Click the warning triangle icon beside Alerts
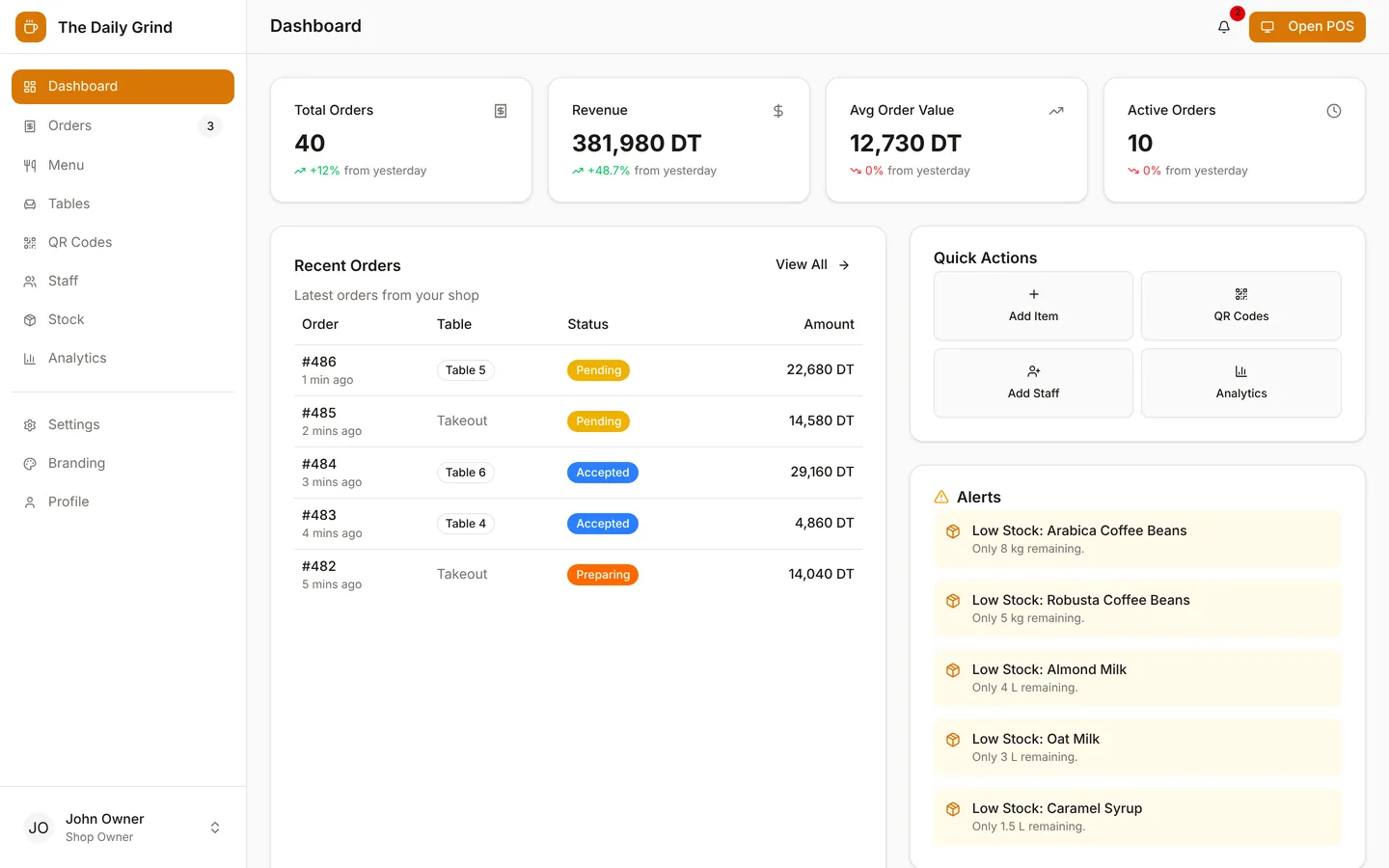 click(941, 497)
